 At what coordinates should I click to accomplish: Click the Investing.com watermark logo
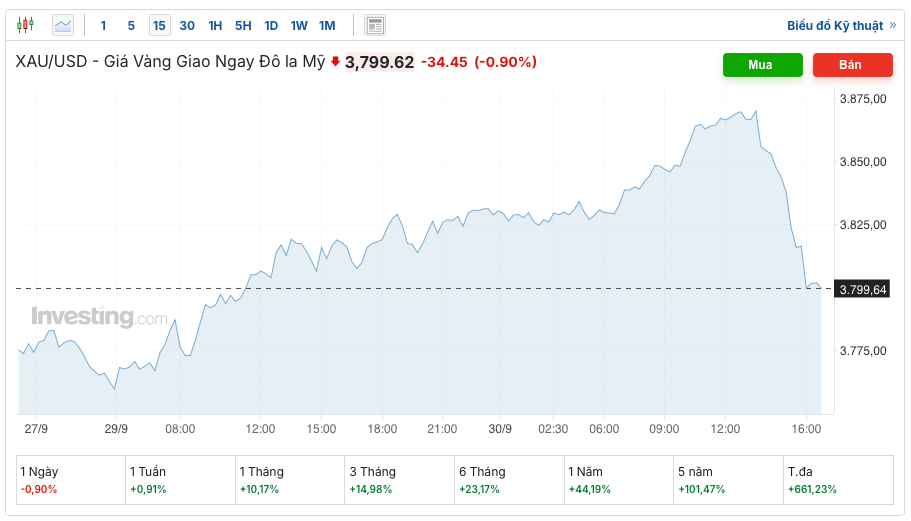pyautogui.click(x=99, y=317)
